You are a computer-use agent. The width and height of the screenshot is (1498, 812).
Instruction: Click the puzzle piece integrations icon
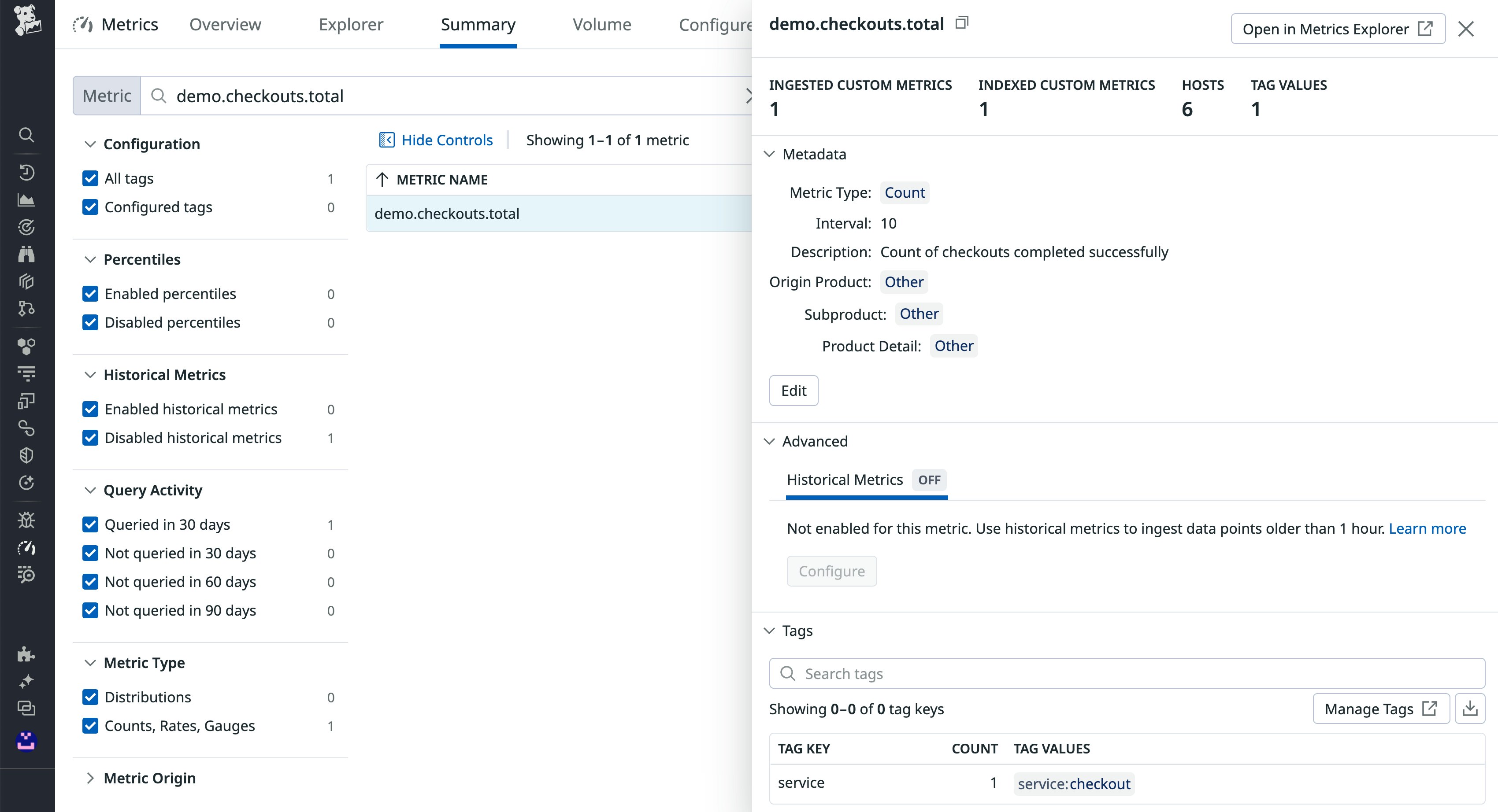tap(26, 654)
